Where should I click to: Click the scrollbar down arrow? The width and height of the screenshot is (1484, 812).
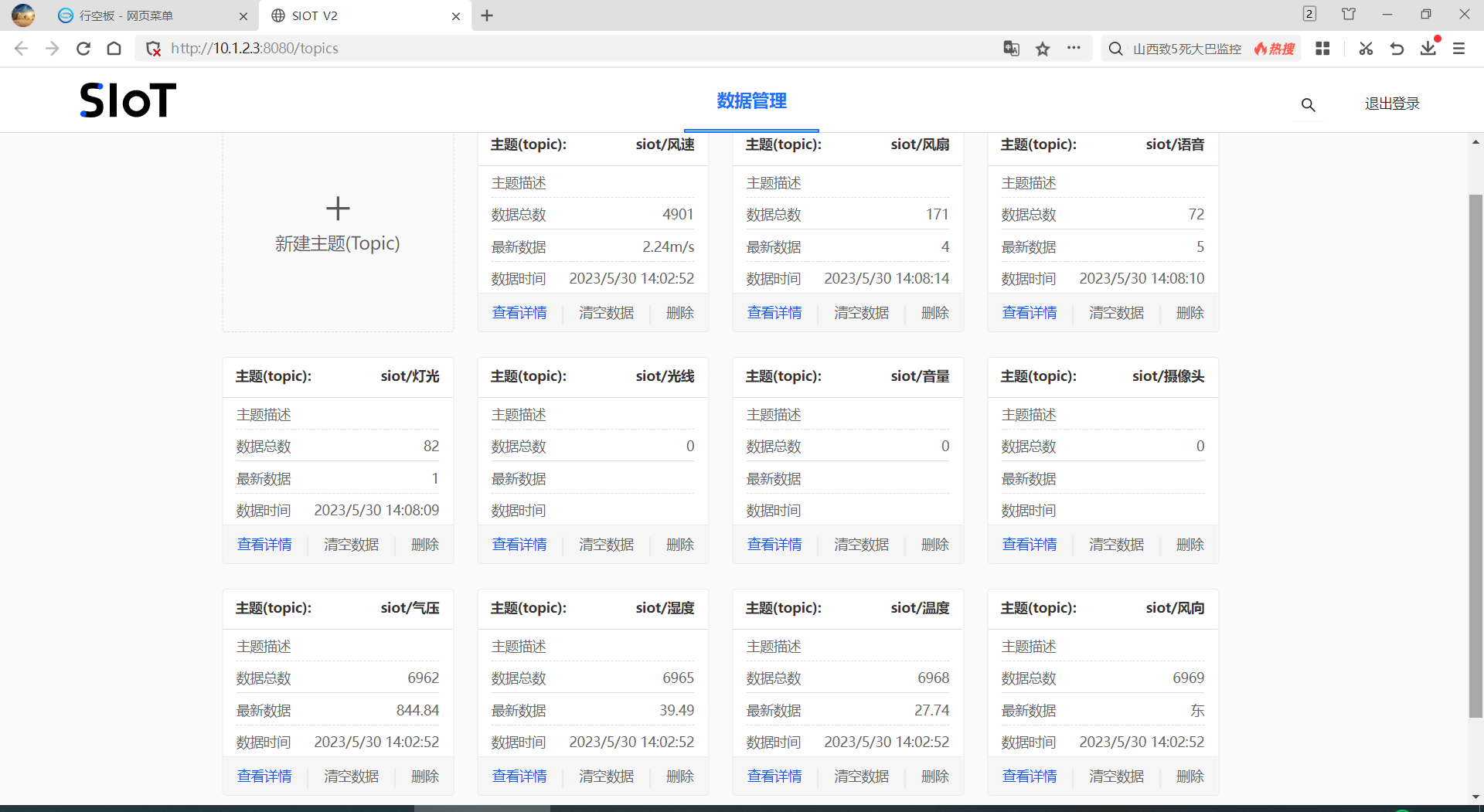[x=1475, y=797]
